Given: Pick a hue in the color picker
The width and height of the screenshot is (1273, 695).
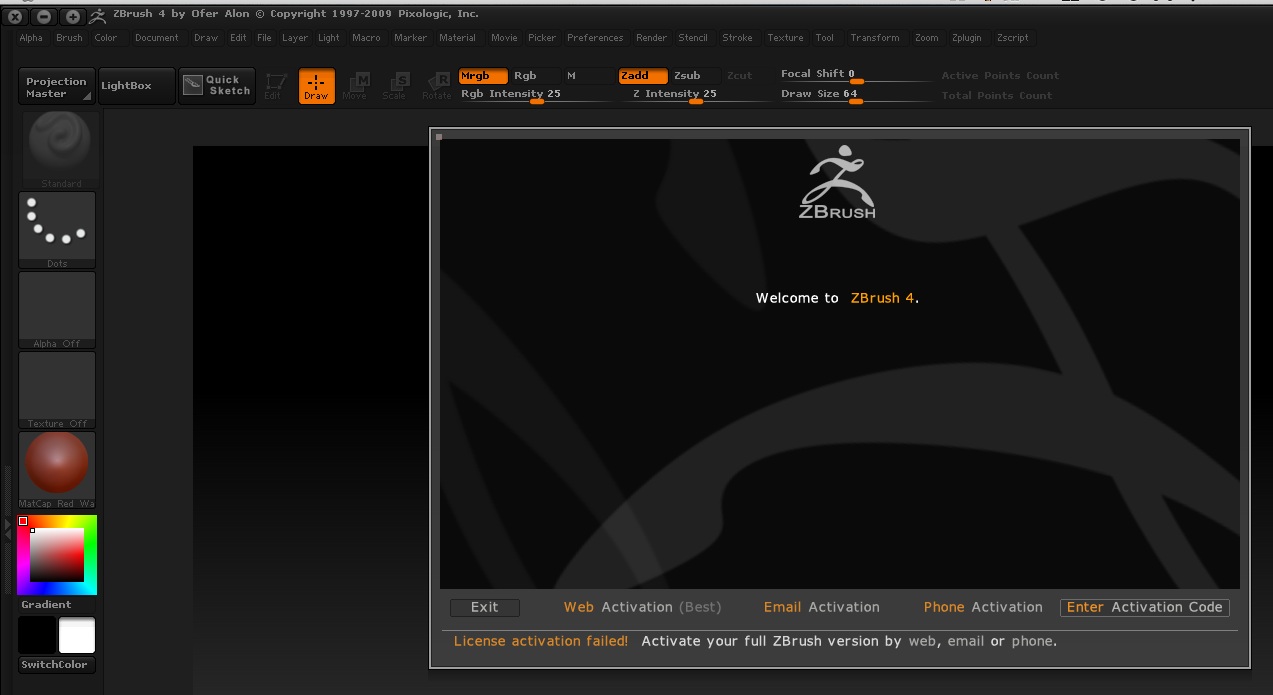Looking at the screenshot, I should point(57,555).
